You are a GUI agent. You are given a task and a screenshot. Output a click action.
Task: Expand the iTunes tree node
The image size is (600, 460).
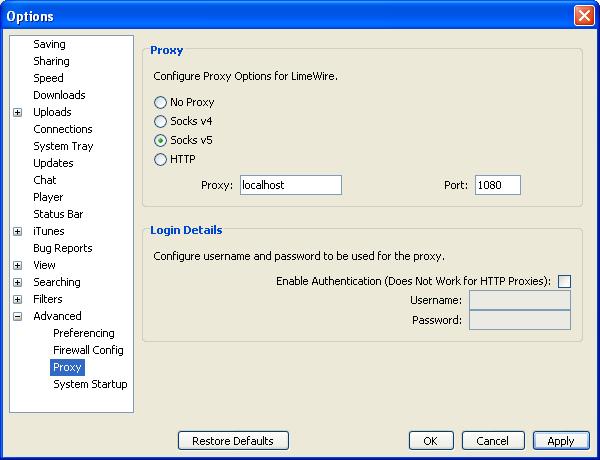[x=18, y=231]
